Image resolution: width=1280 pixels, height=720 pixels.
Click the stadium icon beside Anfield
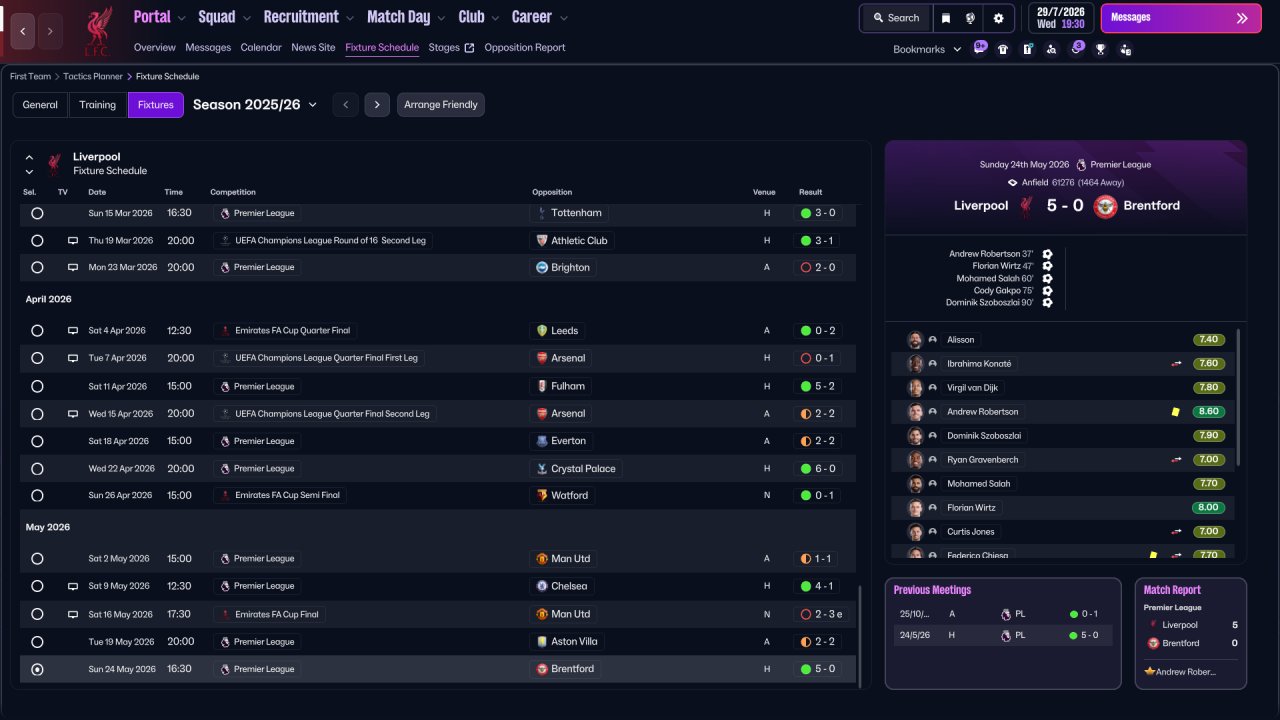[1012, 183]
